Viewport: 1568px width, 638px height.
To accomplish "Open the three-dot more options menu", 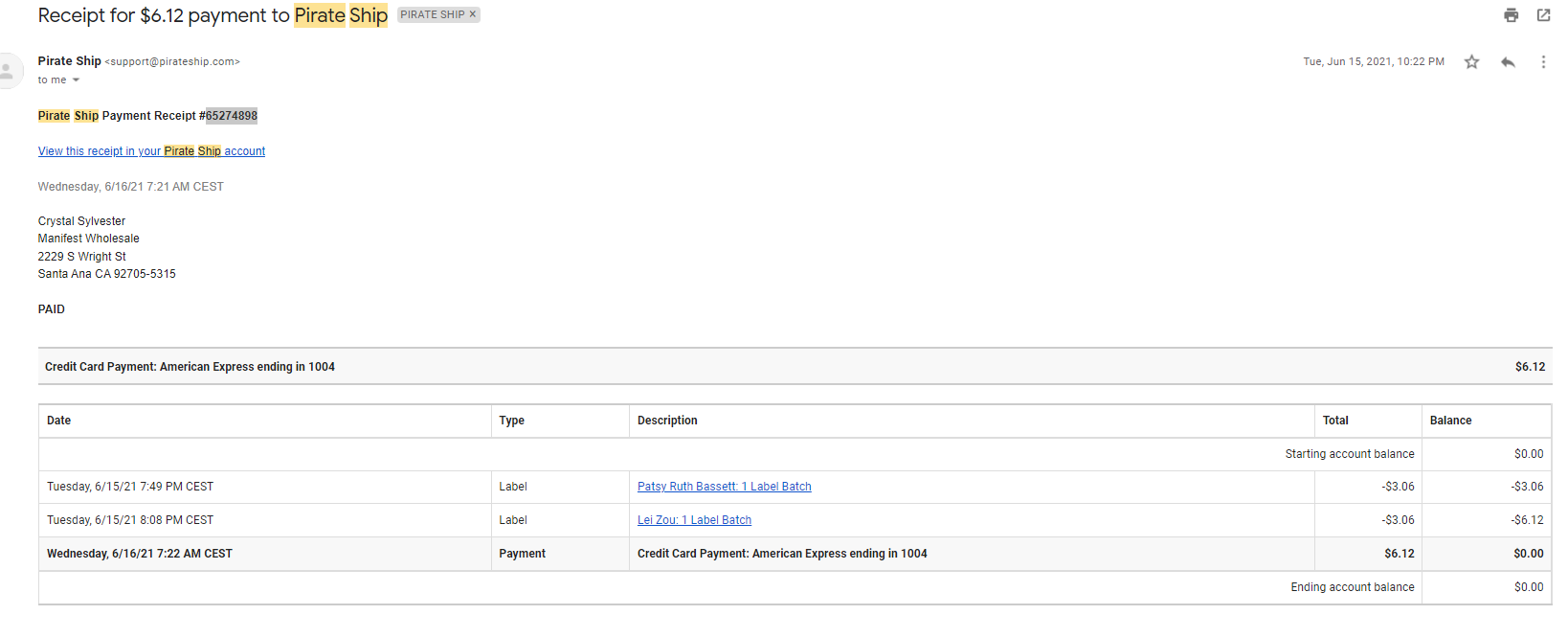I will [1543, 62].
